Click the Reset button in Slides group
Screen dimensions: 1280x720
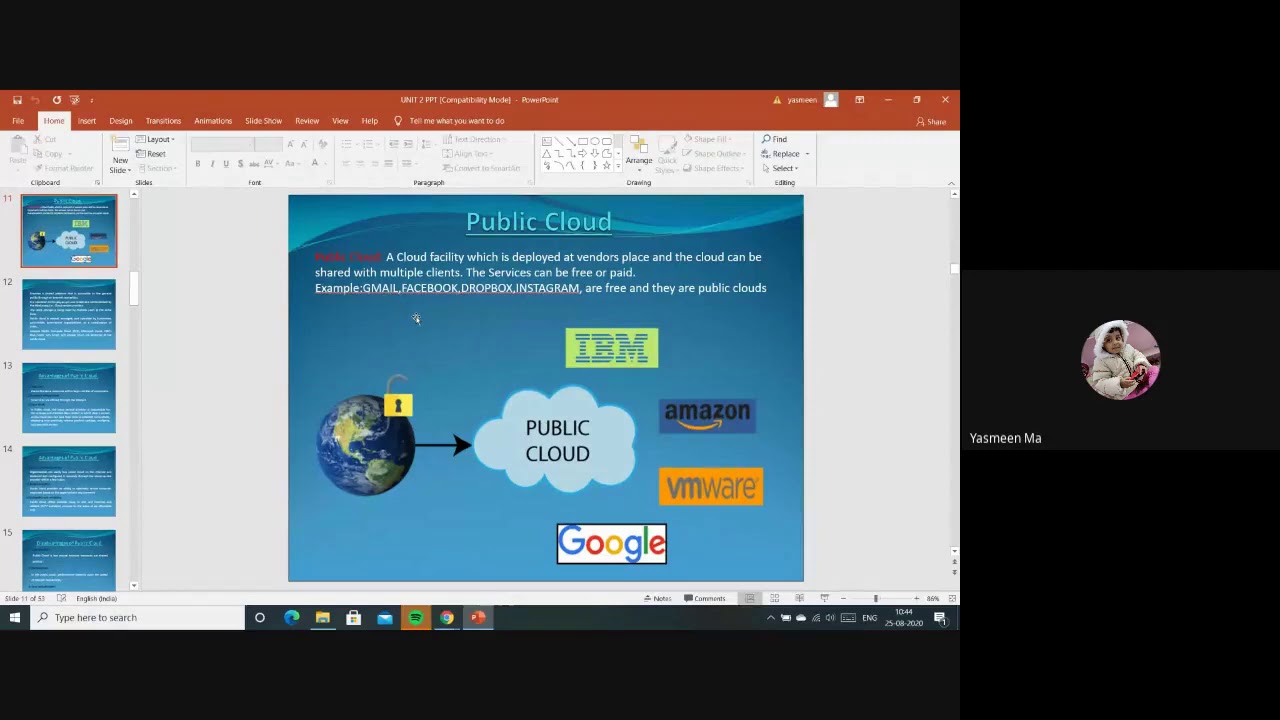pyautogui.click(x=152, y=154)
